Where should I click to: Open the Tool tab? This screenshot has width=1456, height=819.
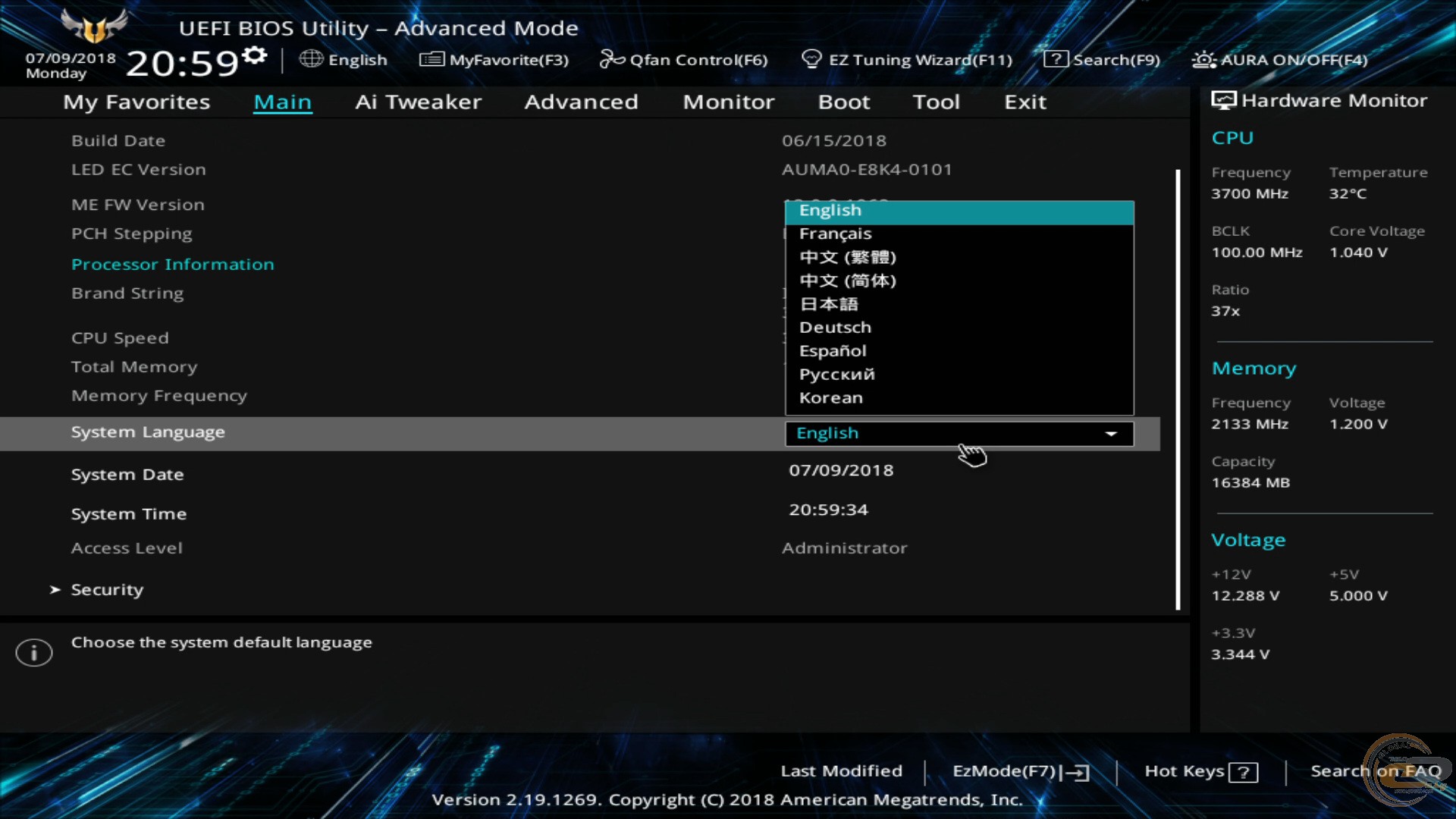[x=937, y=102]
